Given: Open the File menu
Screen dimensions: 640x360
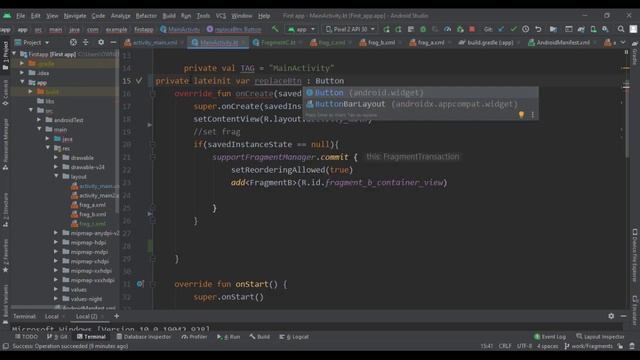Looking at the screenshot, I should (20, 16).
